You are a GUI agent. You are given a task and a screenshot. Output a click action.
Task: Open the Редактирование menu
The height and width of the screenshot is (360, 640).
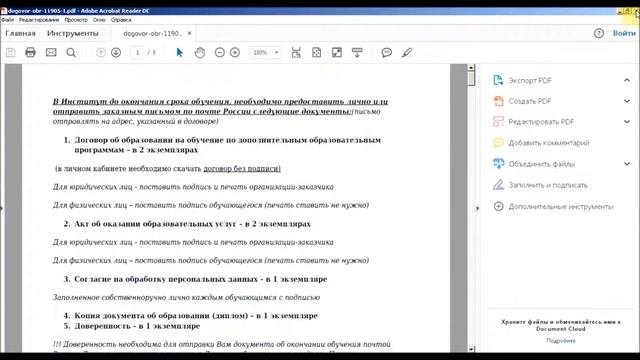point(39,20)
